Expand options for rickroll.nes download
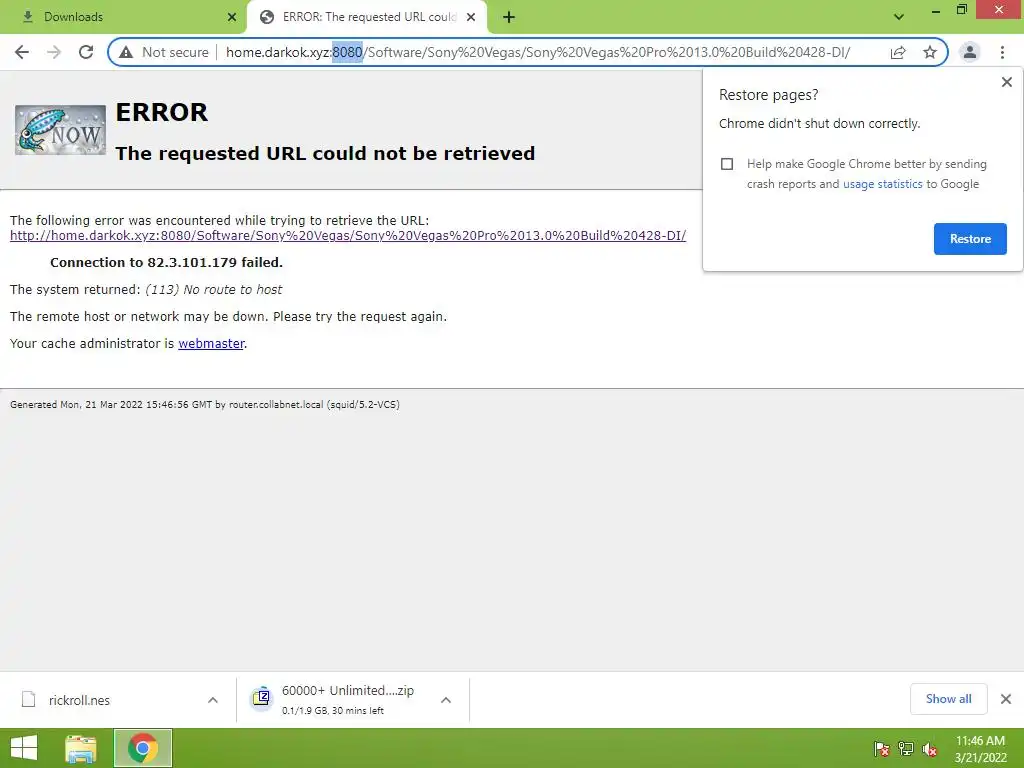Image resolution: width=1024 pixels, height=768 pixels. [212, 700]
